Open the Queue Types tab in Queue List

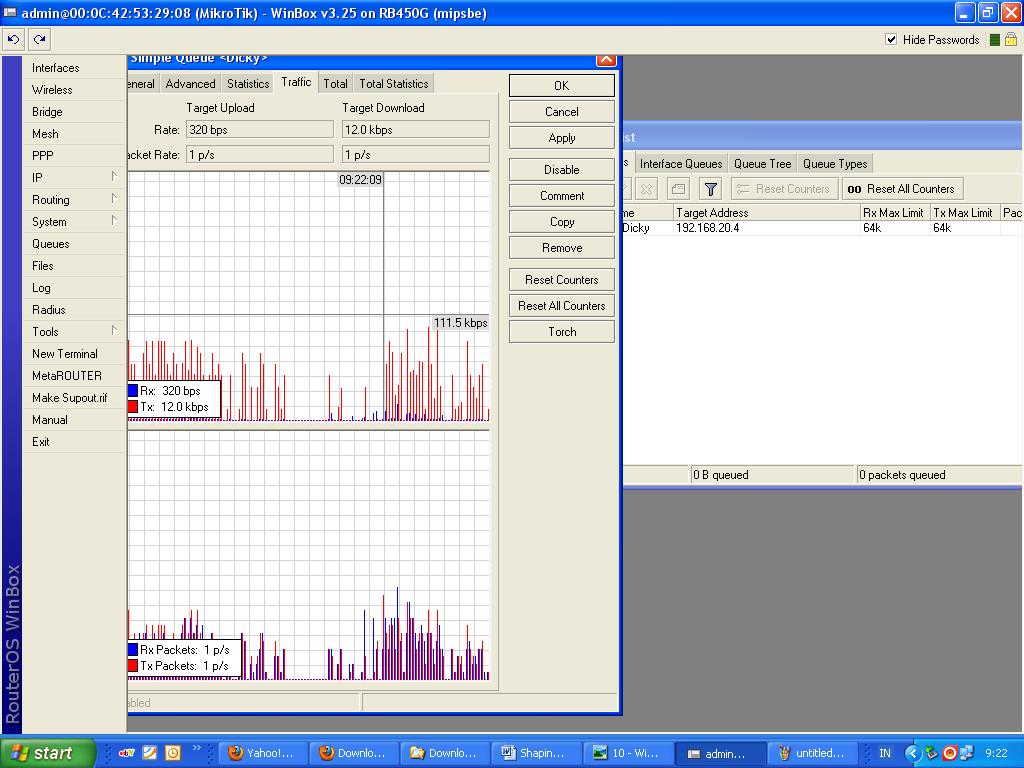835,164
